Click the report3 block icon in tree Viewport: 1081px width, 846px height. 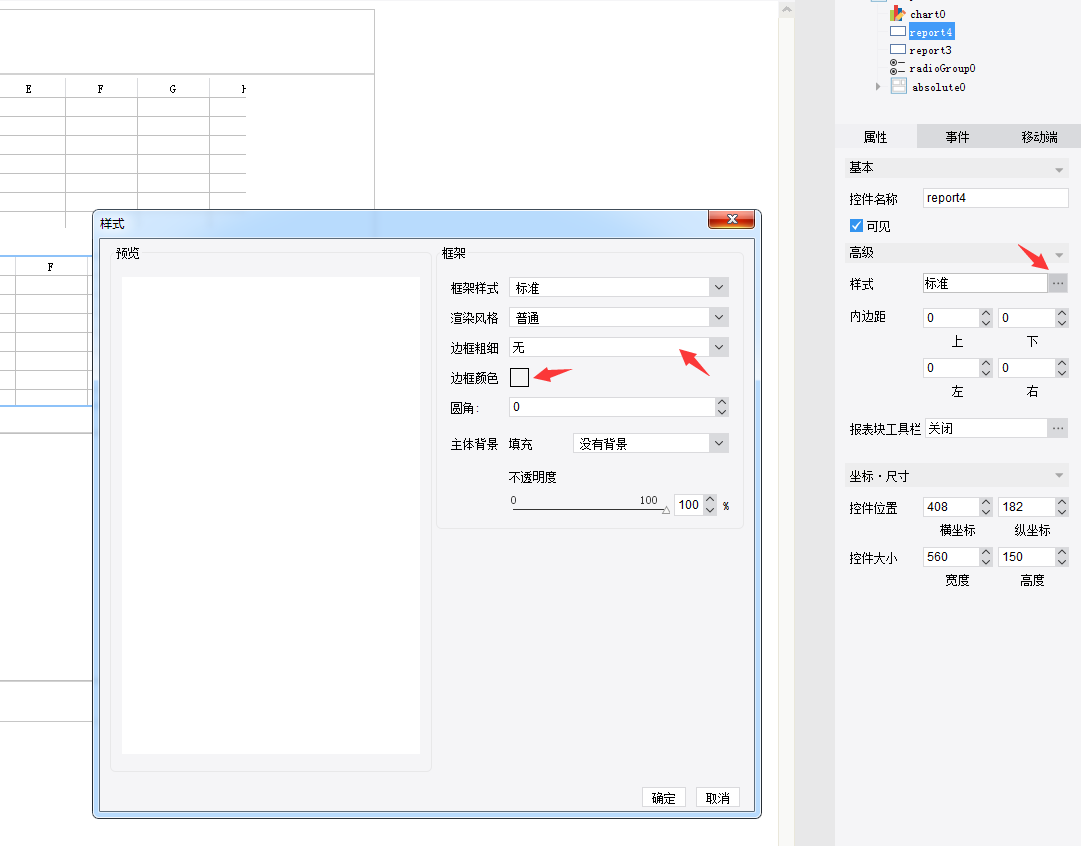click(898, 50)
